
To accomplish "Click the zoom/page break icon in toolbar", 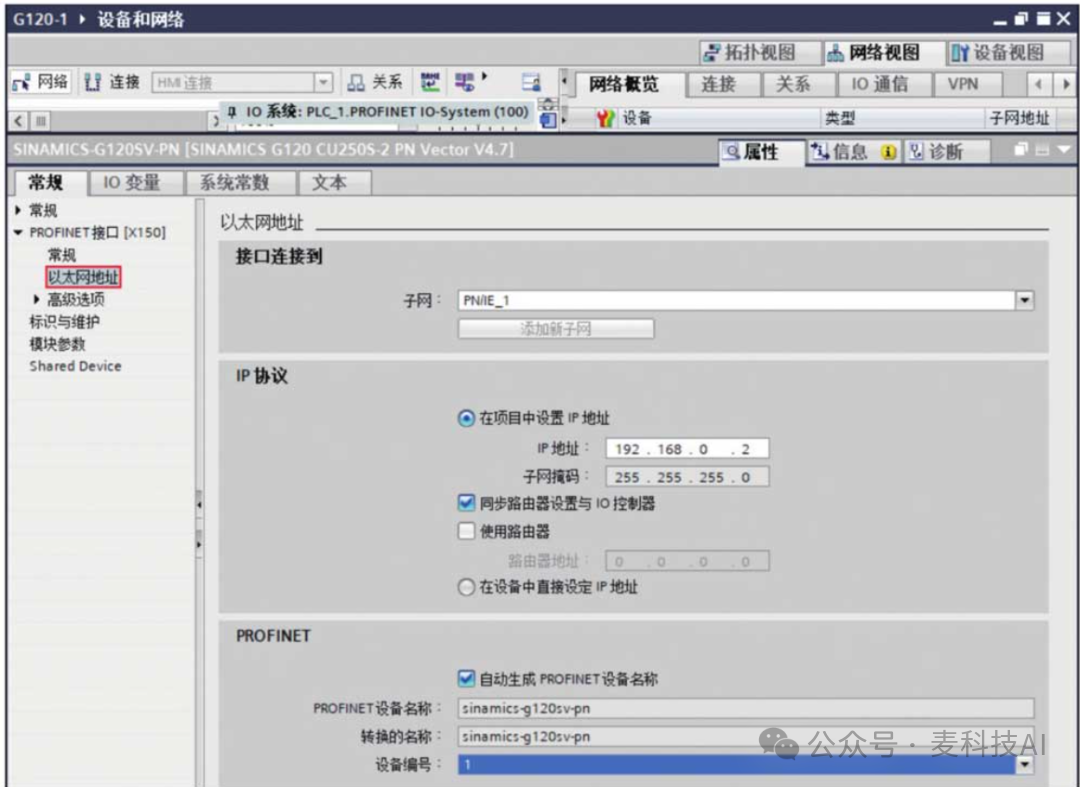I will tap(531, 83).
